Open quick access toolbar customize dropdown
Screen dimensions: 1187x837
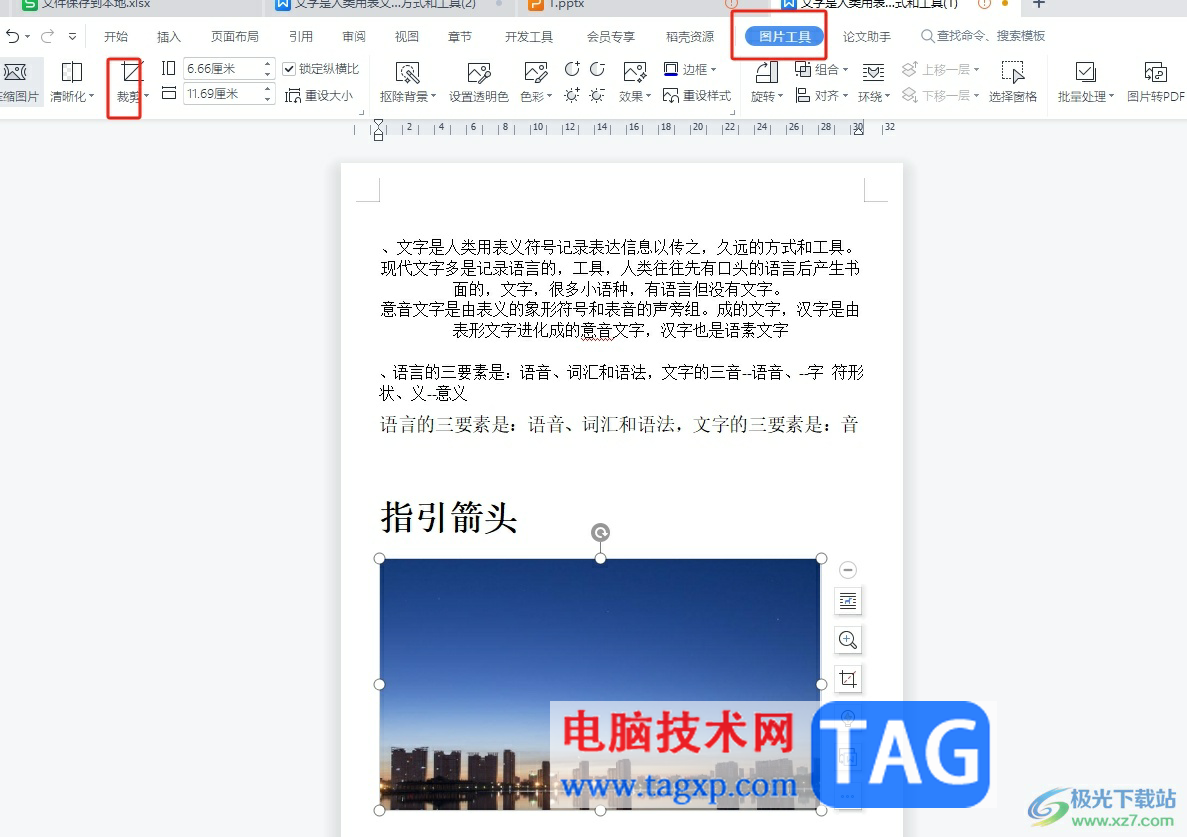click(x=72, y=36)
